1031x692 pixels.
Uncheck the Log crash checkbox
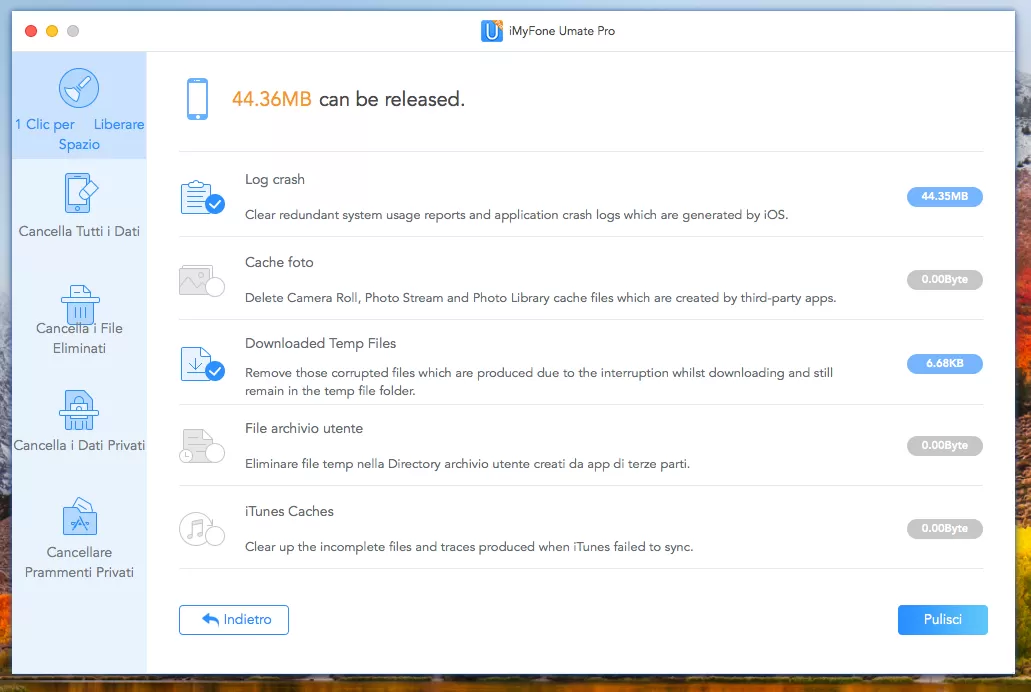point(214,204)
